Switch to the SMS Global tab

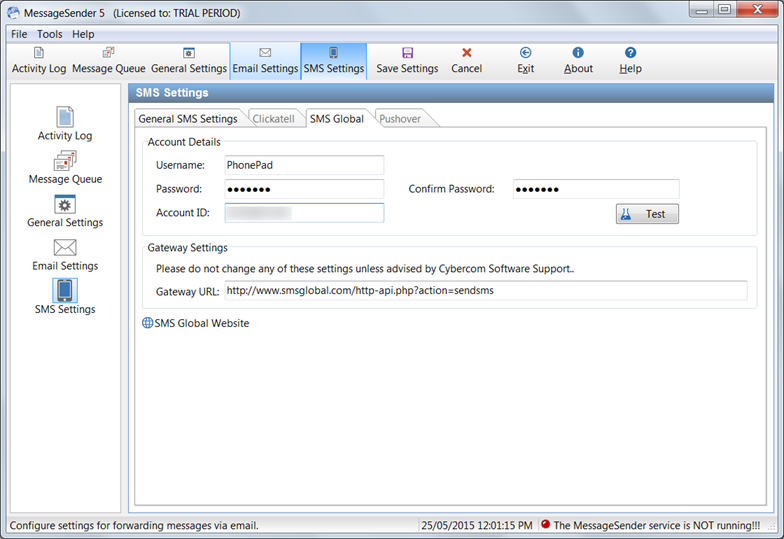[x=336, y=118]
